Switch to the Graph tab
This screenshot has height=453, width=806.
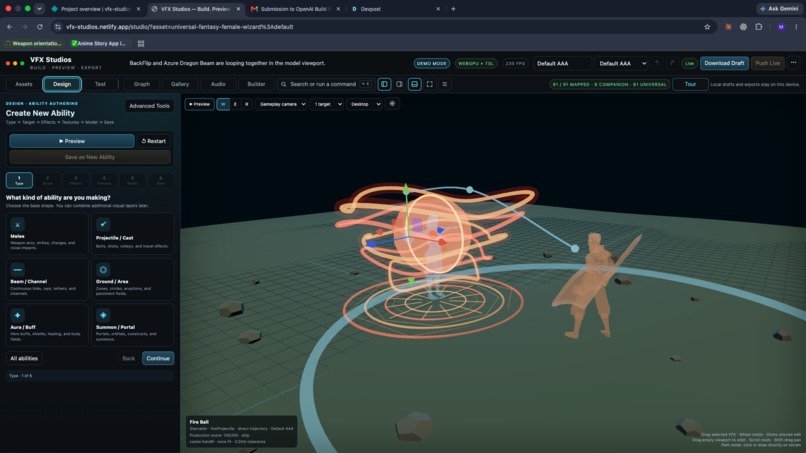coord(142,84)
